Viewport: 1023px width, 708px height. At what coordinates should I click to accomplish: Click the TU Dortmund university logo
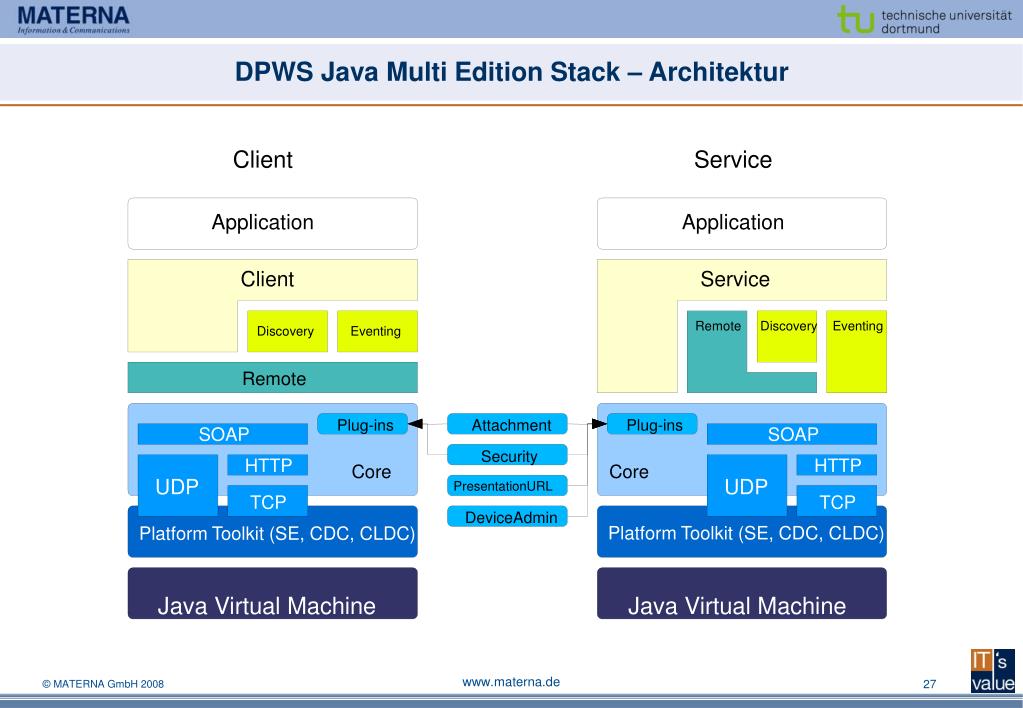click(x=924, y=20)
